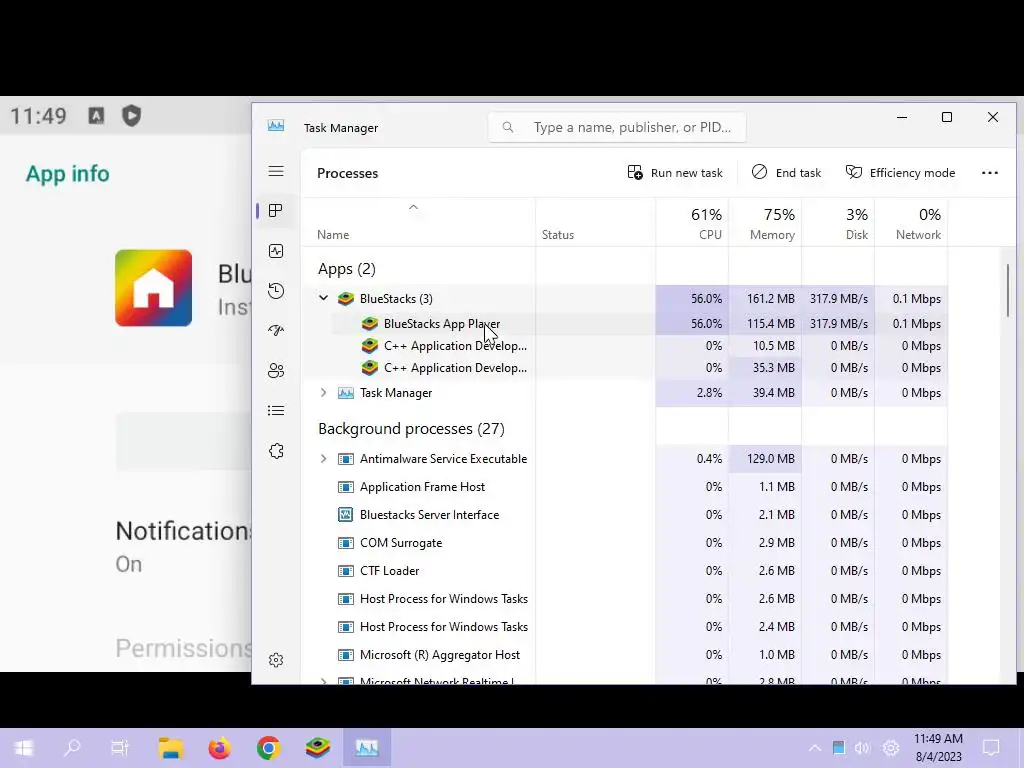The height and width of the screenshot is (768, 1024).
Task: Click the home app icon in App info
Action: (x=153, y=288)
